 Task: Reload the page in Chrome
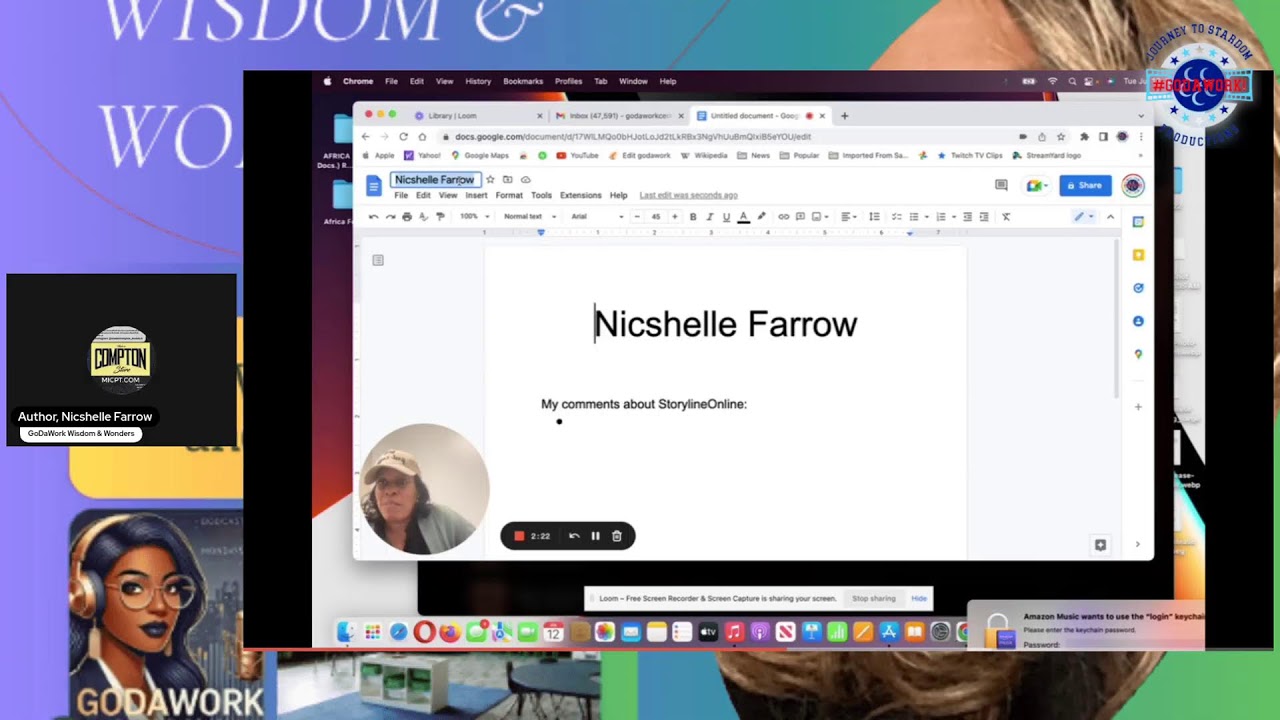[x=403, y=137]
